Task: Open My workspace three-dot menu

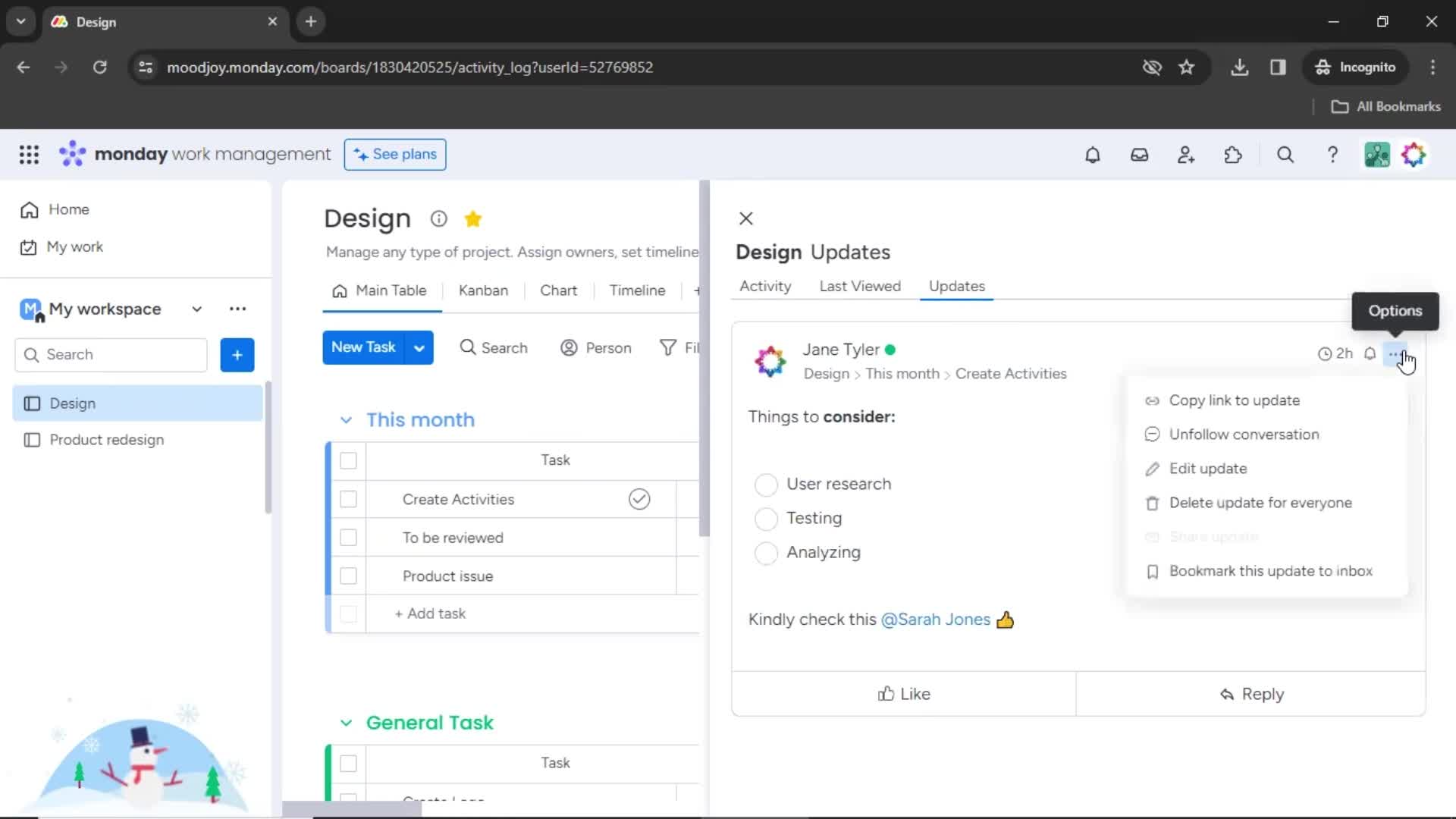Action: coord(237,309)
